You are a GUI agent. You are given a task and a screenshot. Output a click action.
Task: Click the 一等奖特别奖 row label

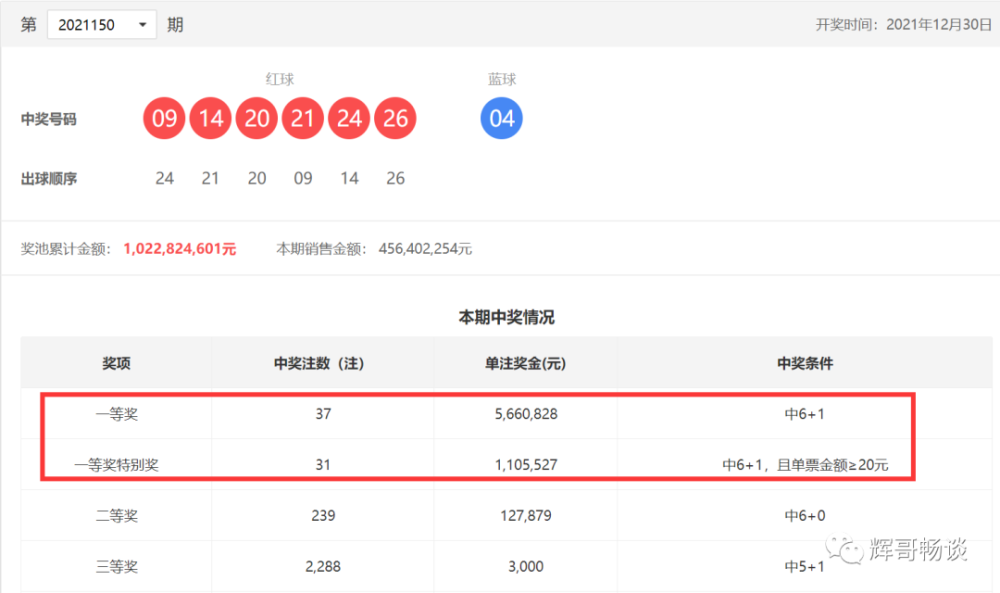117,465
